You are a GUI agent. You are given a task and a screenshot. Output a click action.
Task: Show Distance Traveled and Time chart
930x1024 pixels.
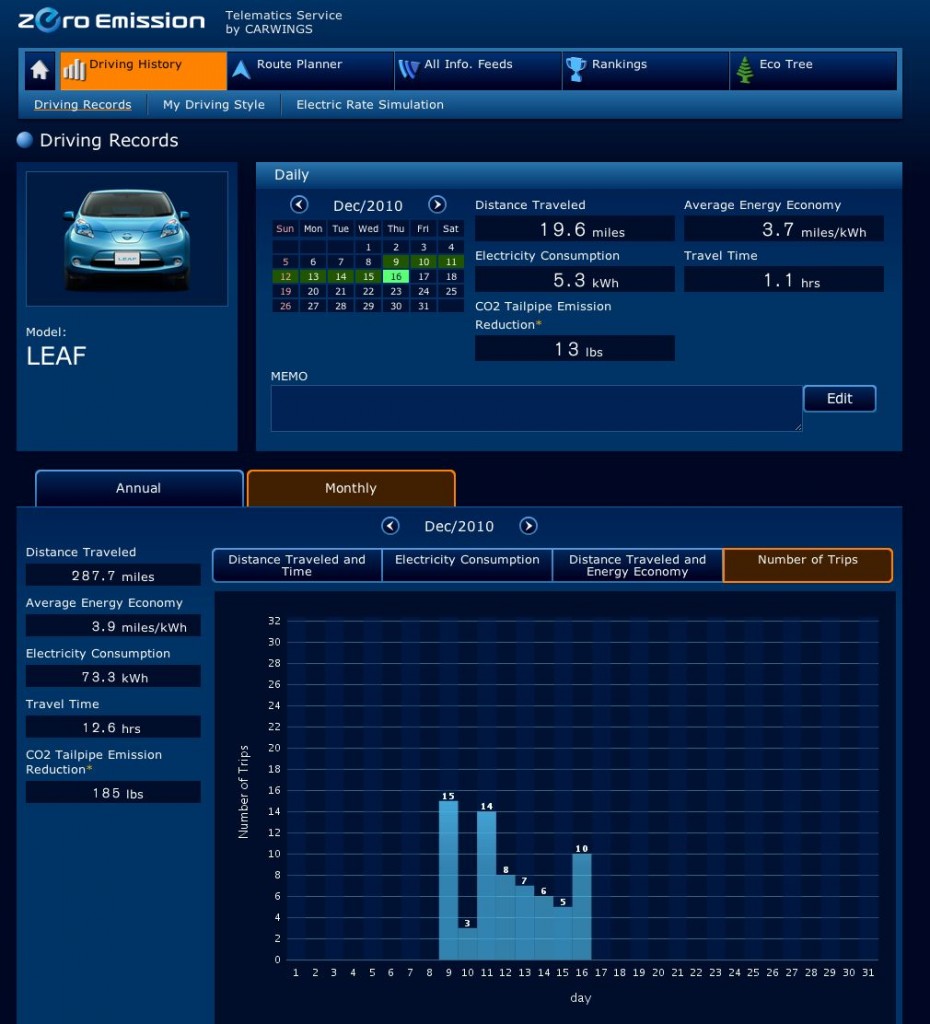coord(297,565)
